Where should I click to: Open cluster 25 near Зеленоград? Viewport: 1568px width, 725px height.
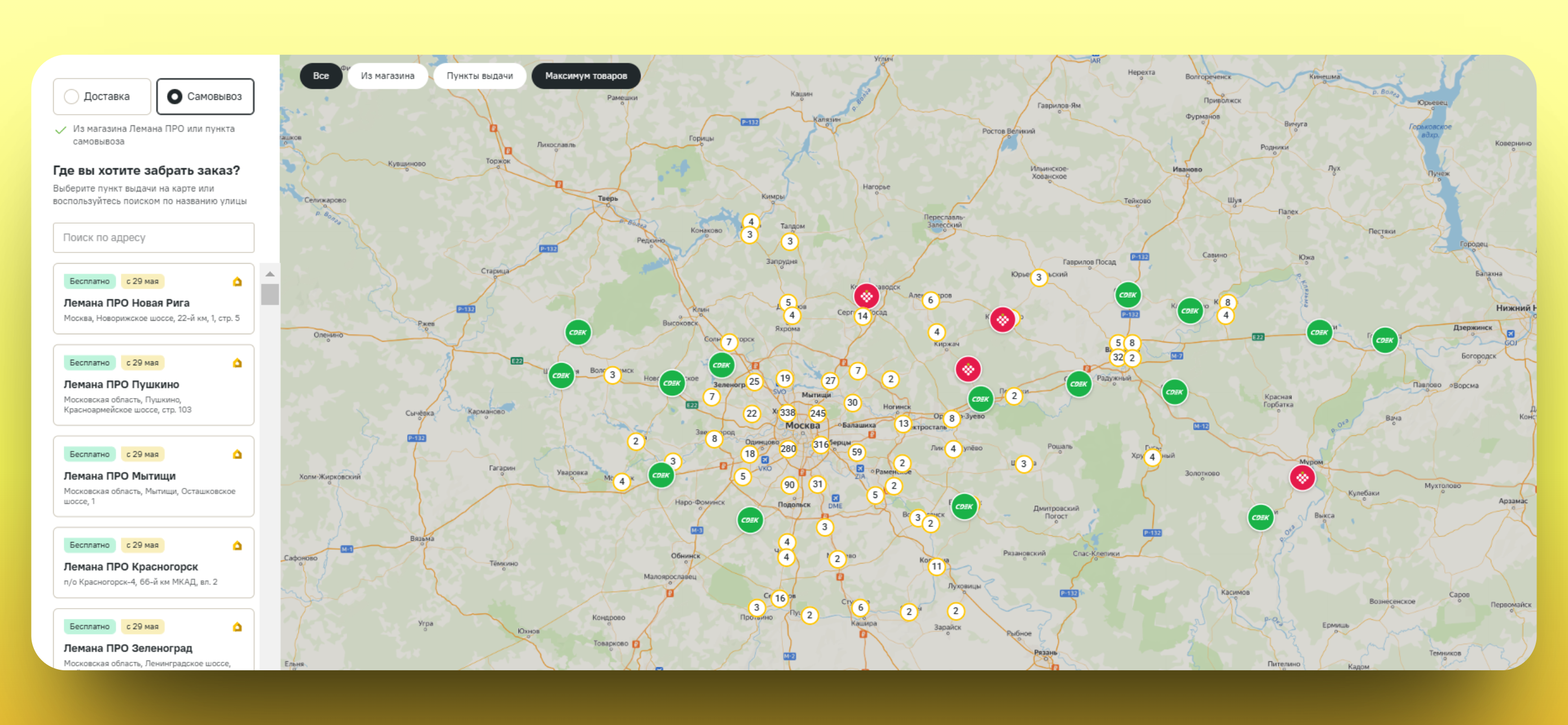tap(754, 382)
